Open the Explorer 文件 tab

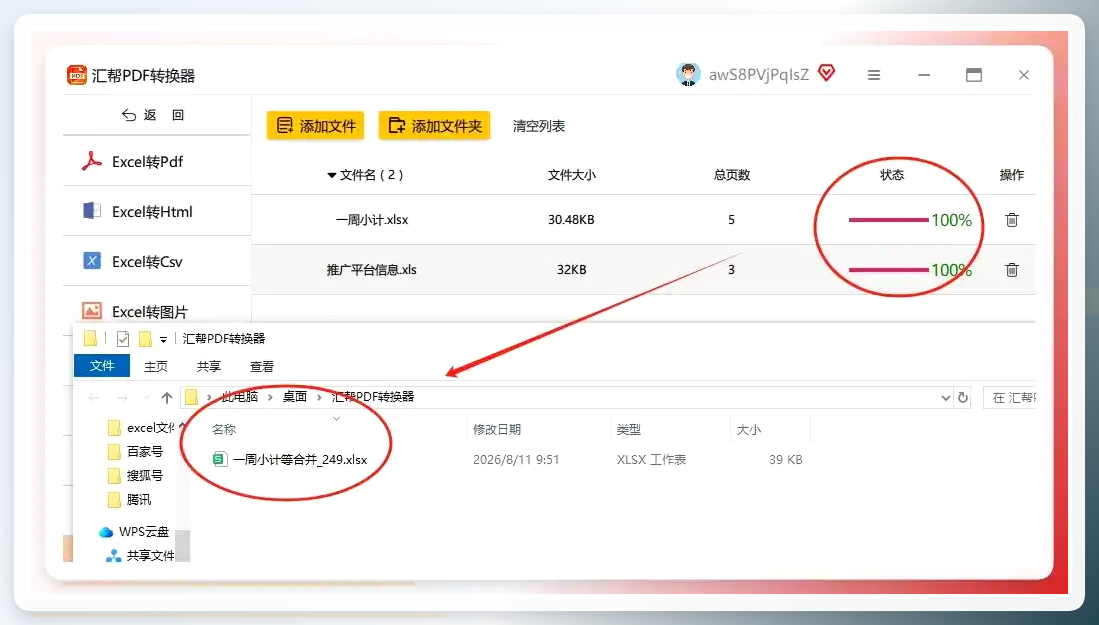tap(102, 366)
